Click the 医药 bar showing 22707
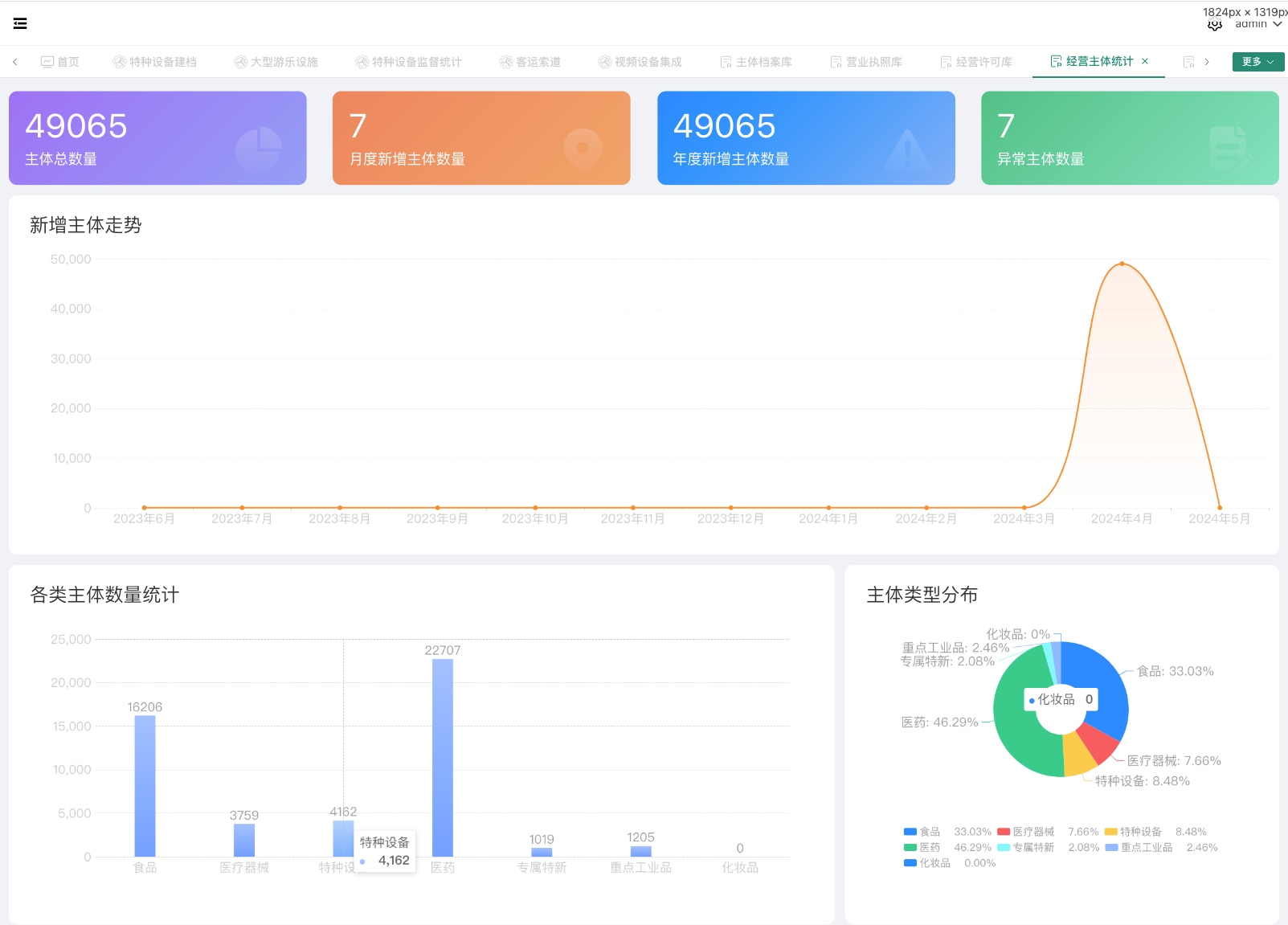This screenshot has width=1288, height=925. coord(443,758)
